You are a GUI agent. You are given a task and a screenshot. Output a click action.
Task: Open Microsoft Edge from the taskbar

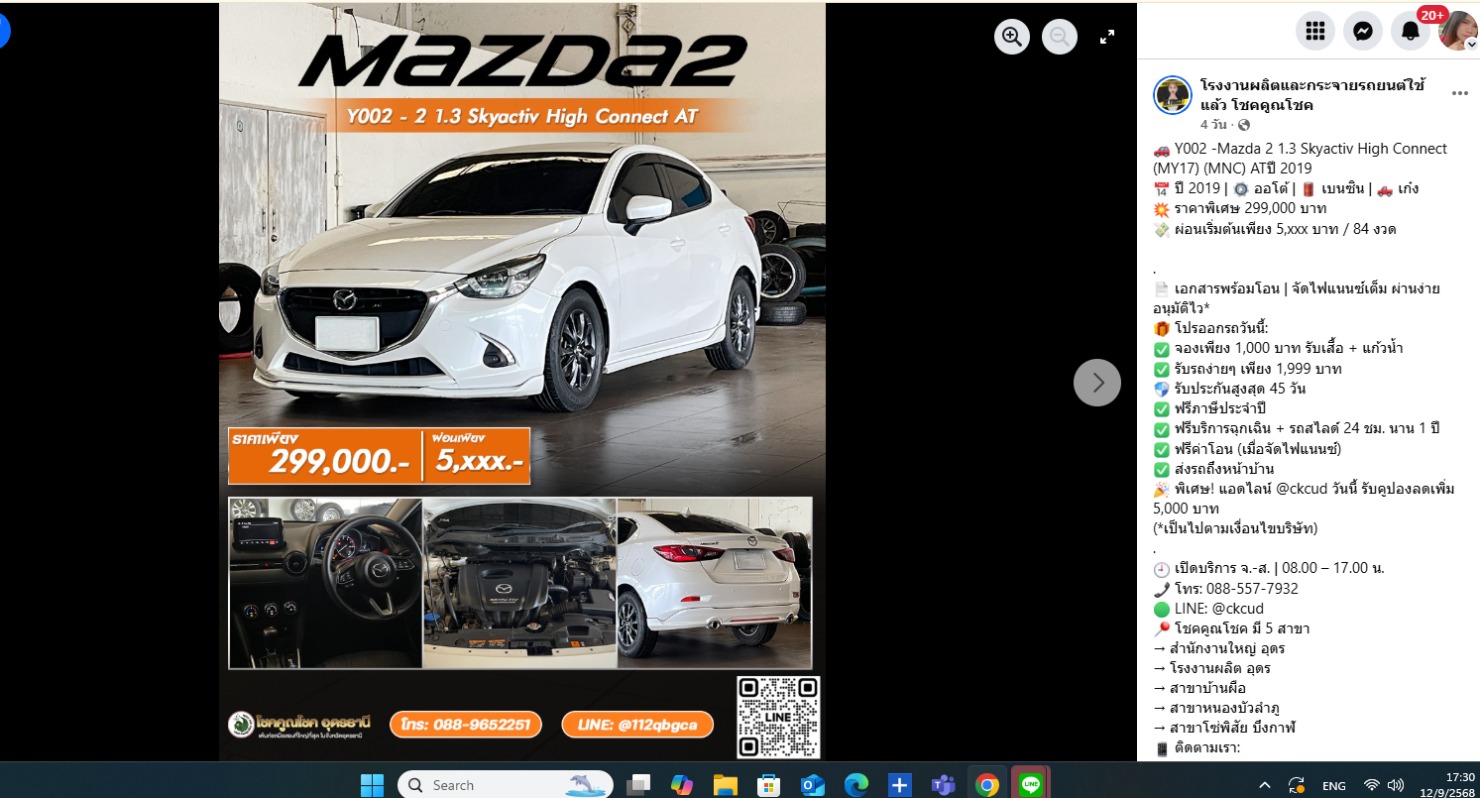(x=856, y=785)
